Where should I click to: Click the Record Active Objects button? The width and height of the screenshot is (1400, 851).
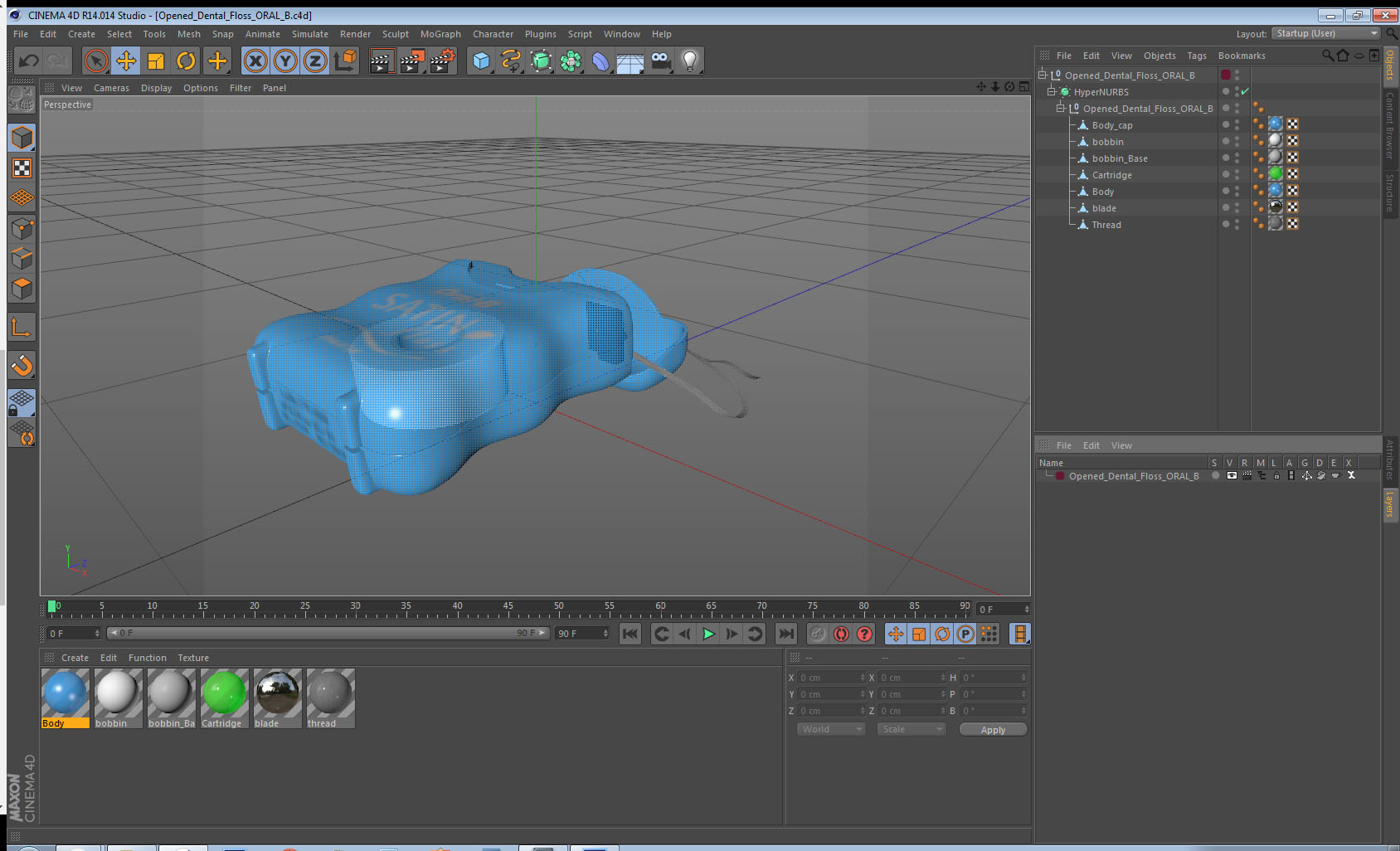(x=818, y=634)
